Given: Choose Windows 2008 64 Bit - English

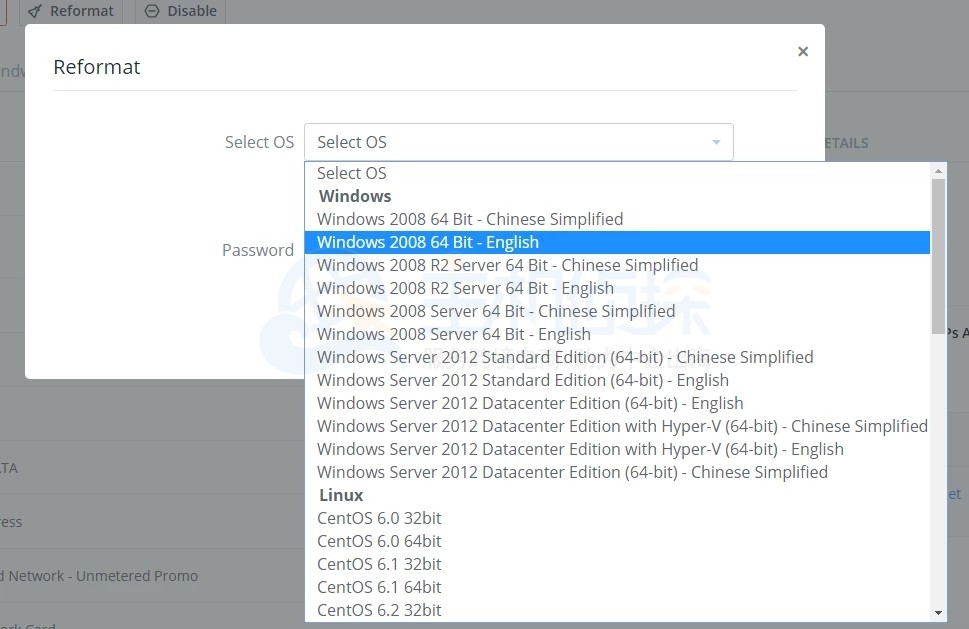Looking at the screenshot, I should coord(428,242).
